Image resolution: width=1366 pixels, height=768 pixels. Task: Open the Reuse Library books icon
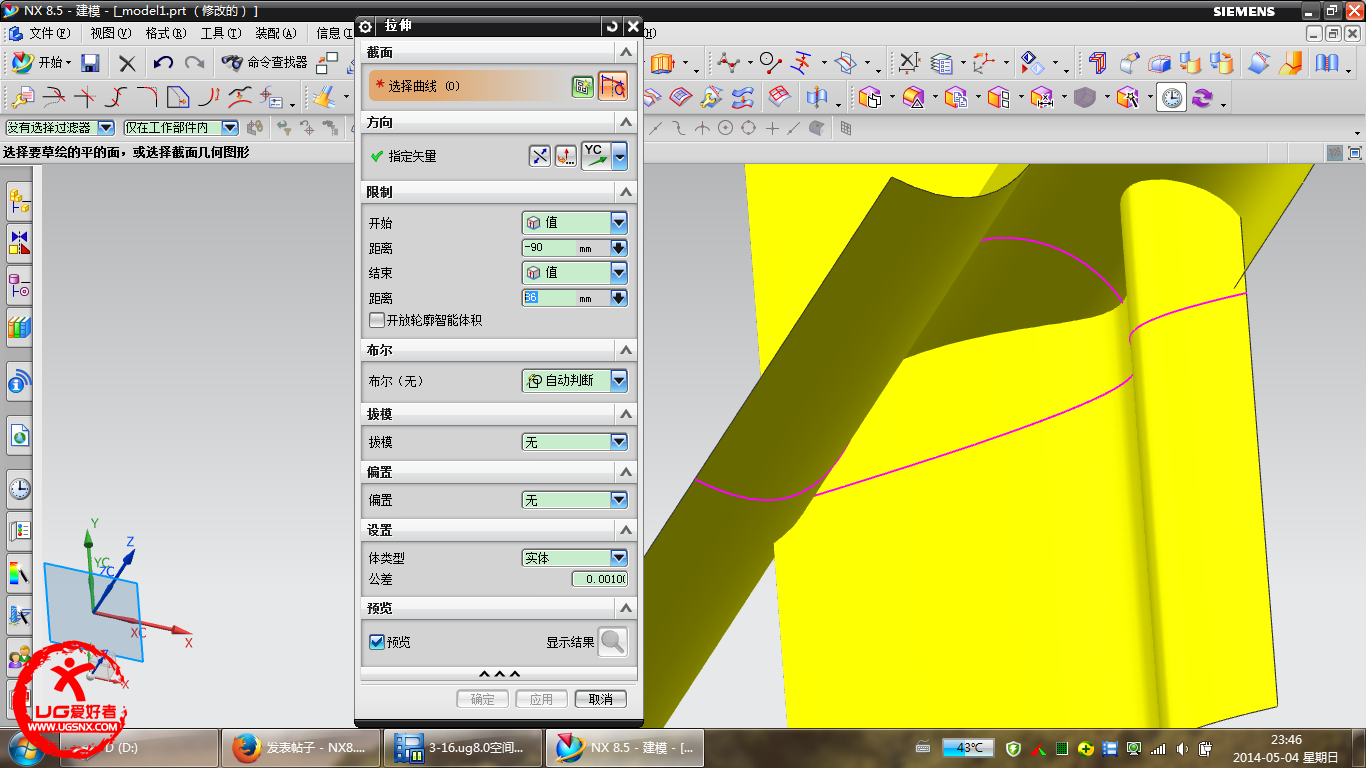(x=19, y=326)
